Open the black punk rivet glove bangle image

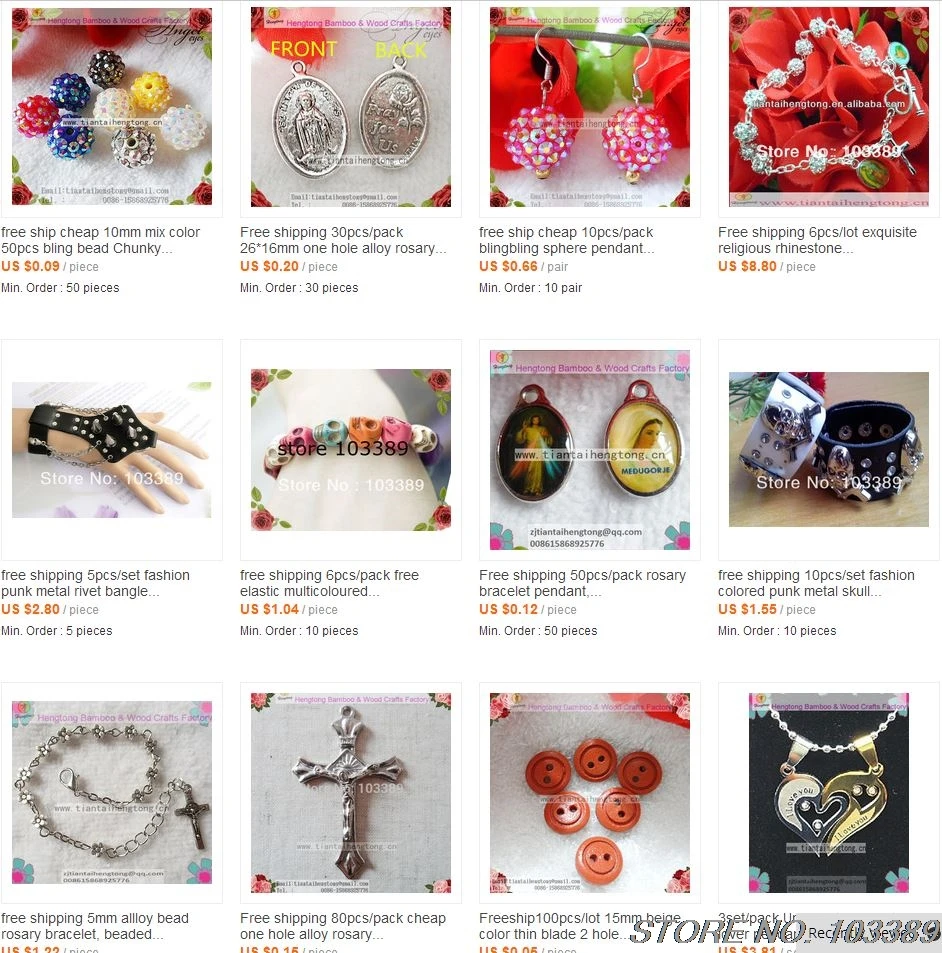112,450
